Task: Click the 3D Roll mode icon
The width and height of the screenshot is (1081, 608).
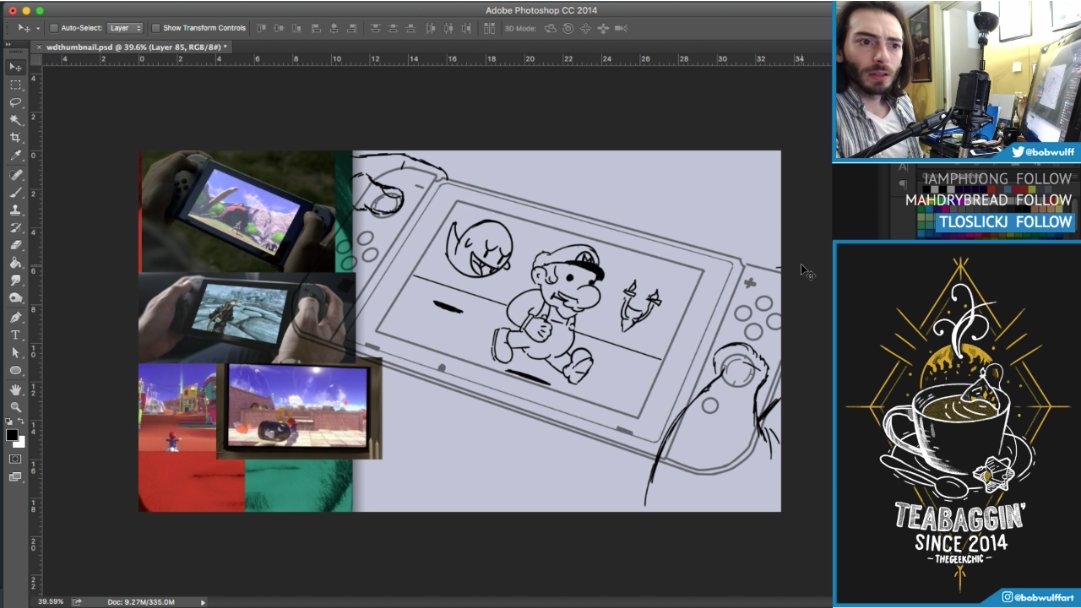Action: click(x=568, y=28)
